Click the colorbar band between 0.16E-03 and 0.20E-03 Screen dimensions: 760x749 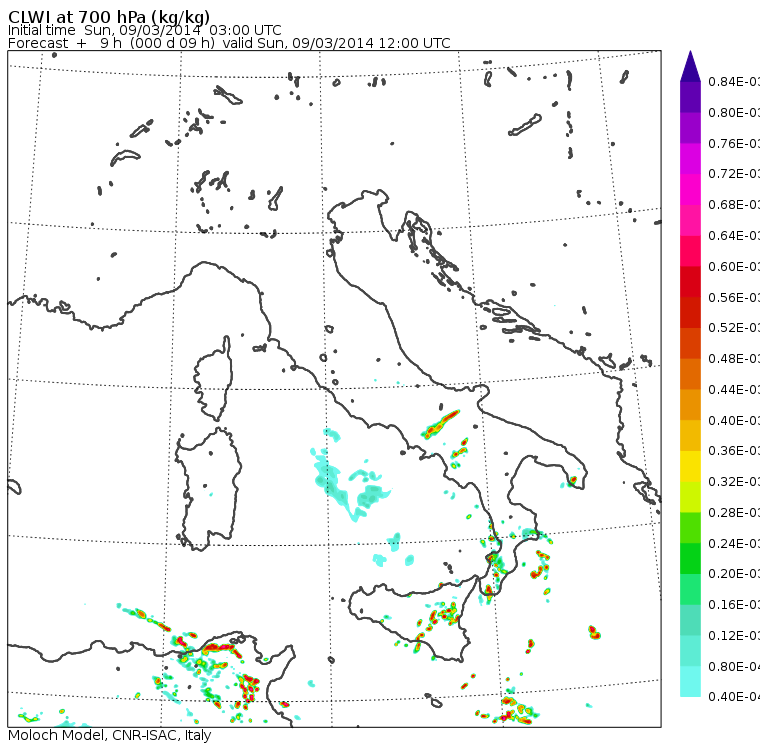click(690, 590)
